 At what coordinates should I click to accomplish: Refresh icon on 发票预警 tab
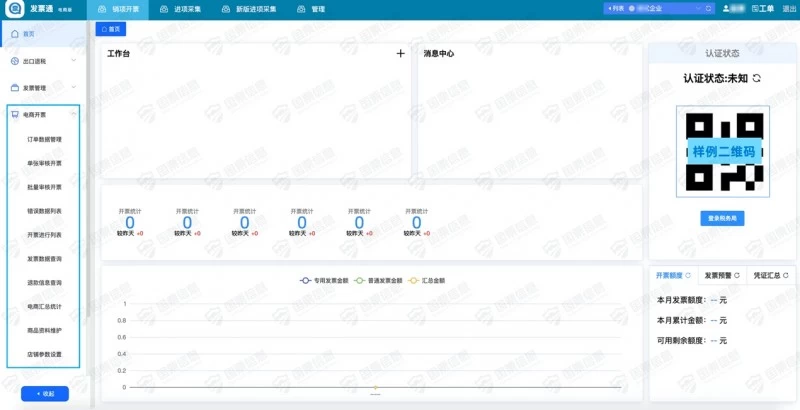(x=737, y=275)
